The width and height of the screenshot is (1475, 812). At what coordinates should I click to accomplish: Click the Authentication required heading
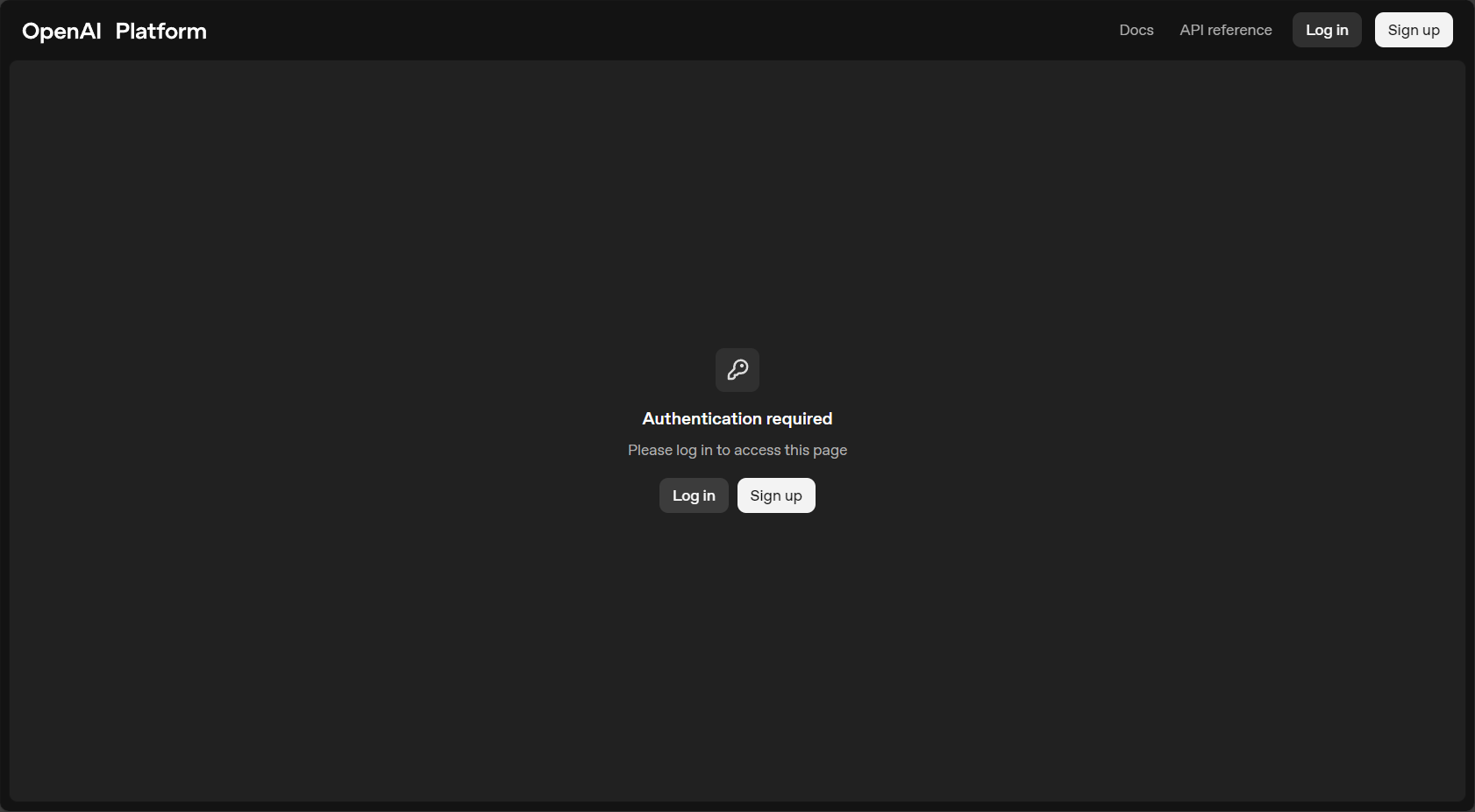(737, 418)
